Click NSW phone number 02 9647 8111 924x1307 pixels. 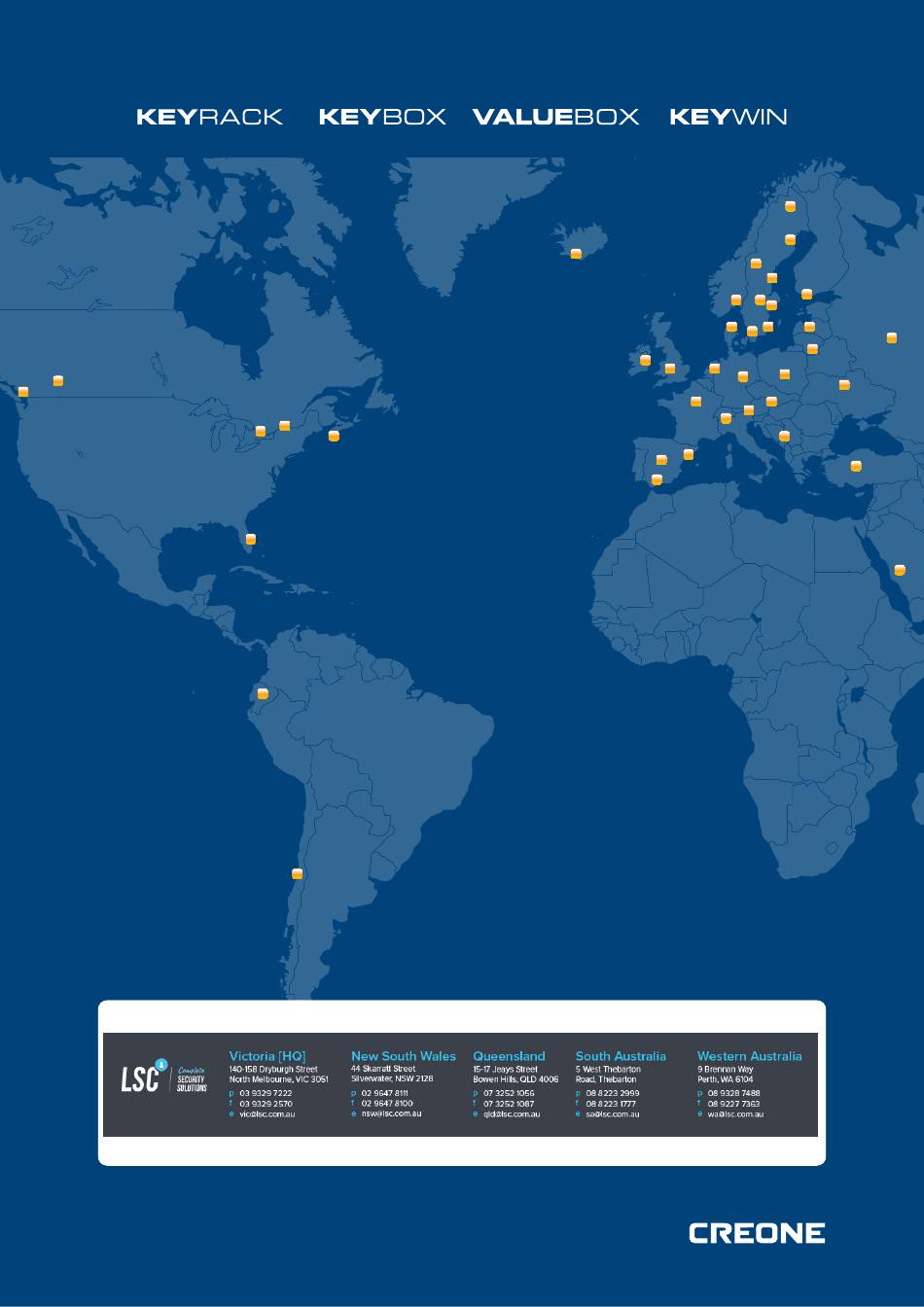pos(385,1093)
